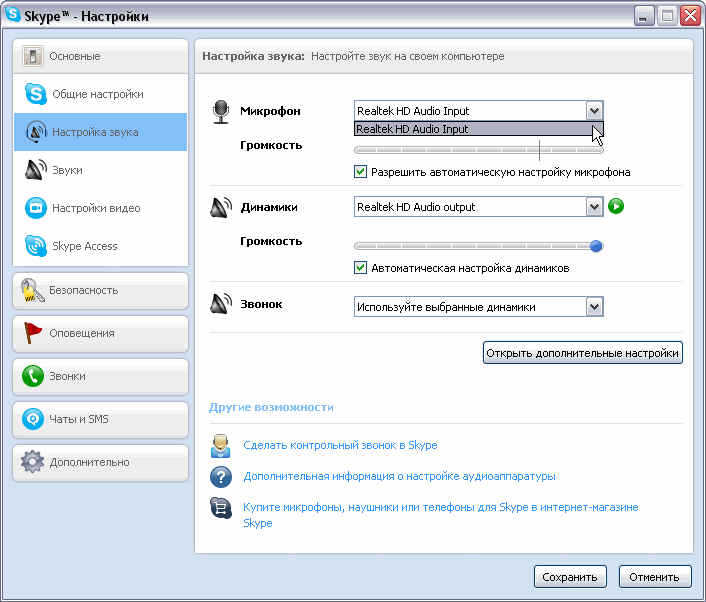Click the speaker icon beside Звонок
706x602 pixels.
tap(221, 304)
